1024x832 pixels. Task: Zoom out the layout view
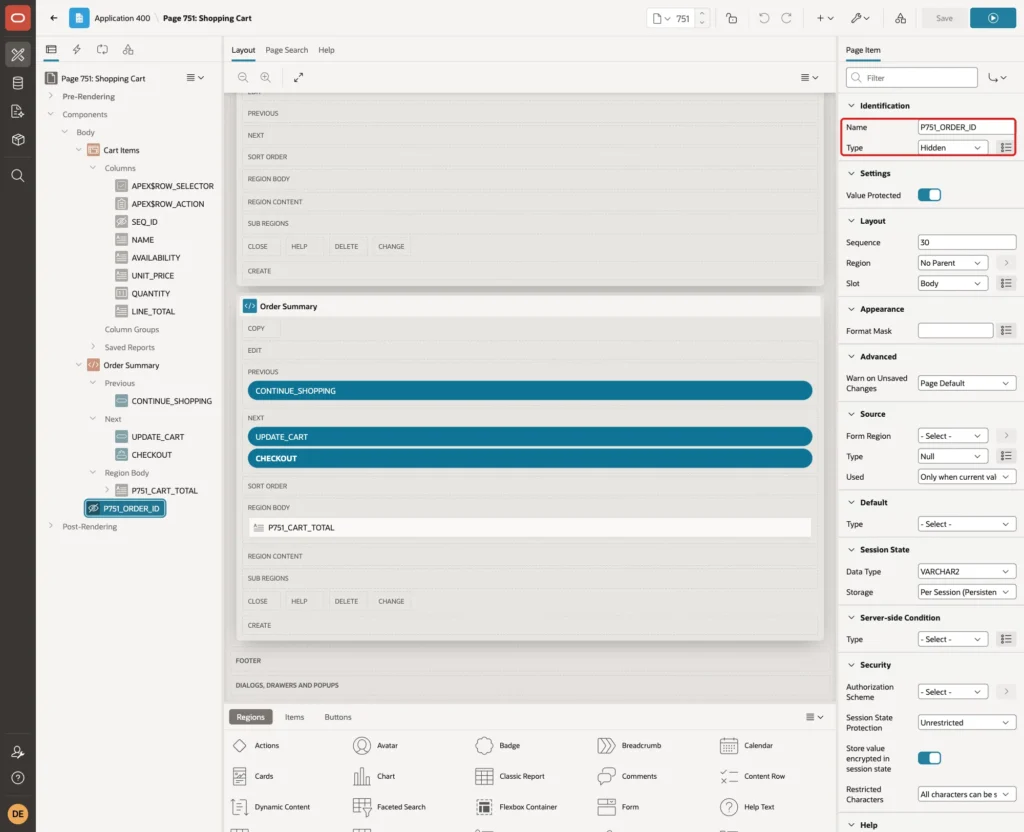(243, 77)
